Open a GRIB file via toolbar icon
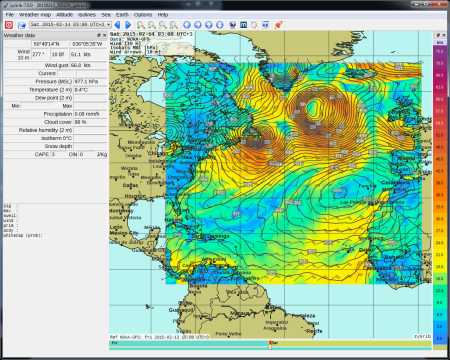 point(22,25)
